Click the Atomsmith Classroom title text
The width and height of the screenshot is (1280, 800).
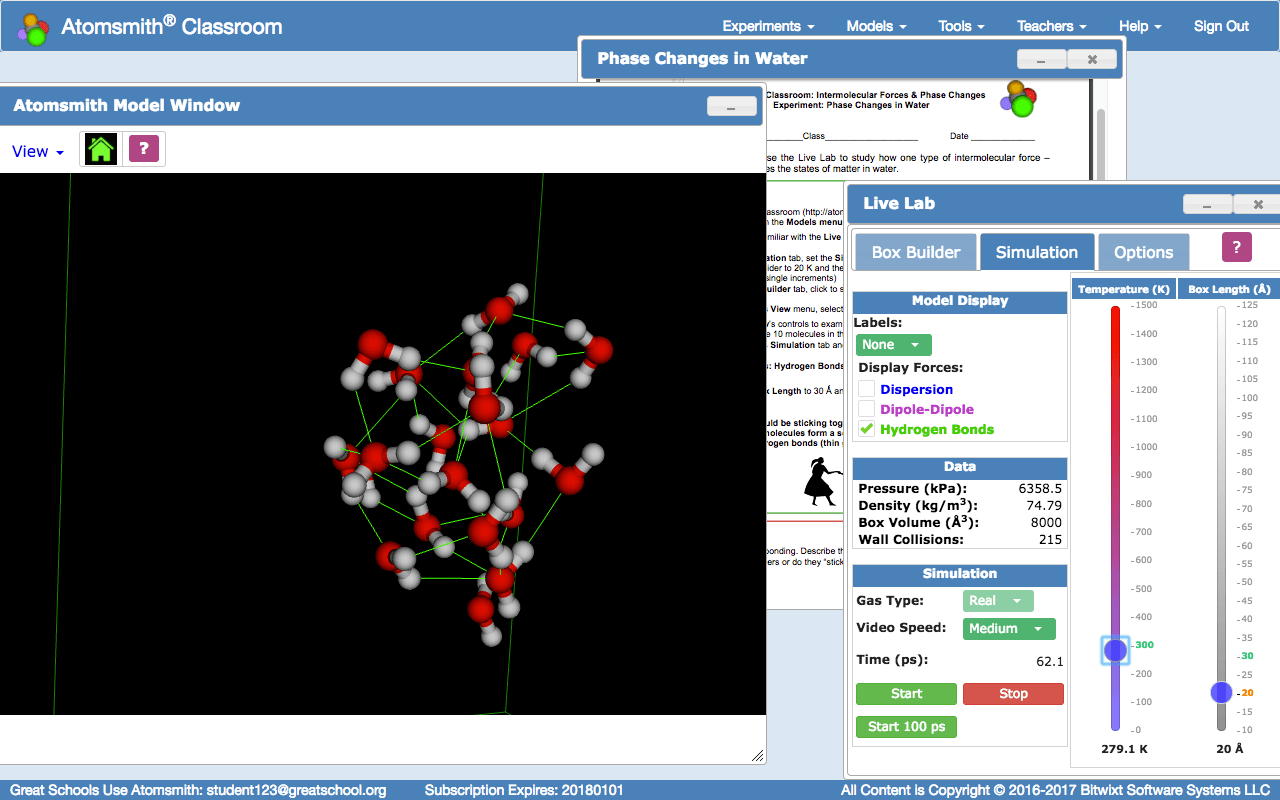pyautogui.click(x=172, y=27)
